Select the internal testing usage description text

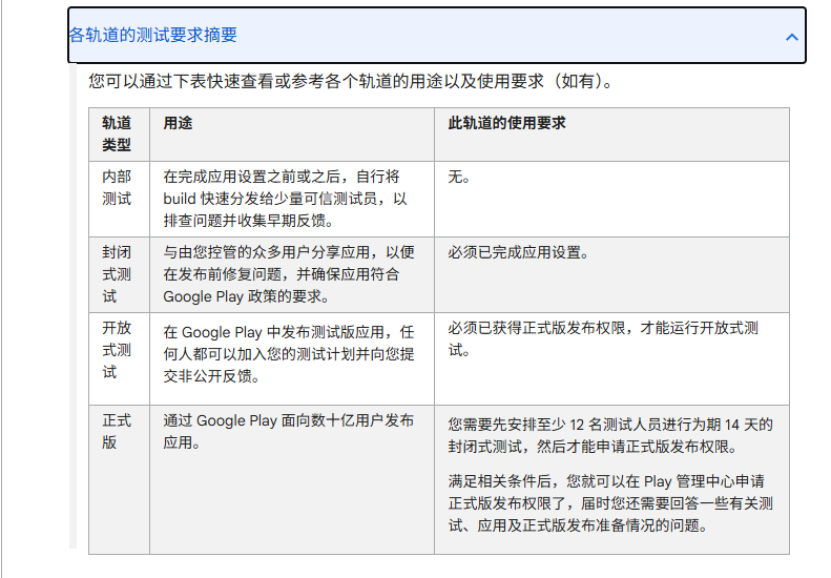[286, 198]
